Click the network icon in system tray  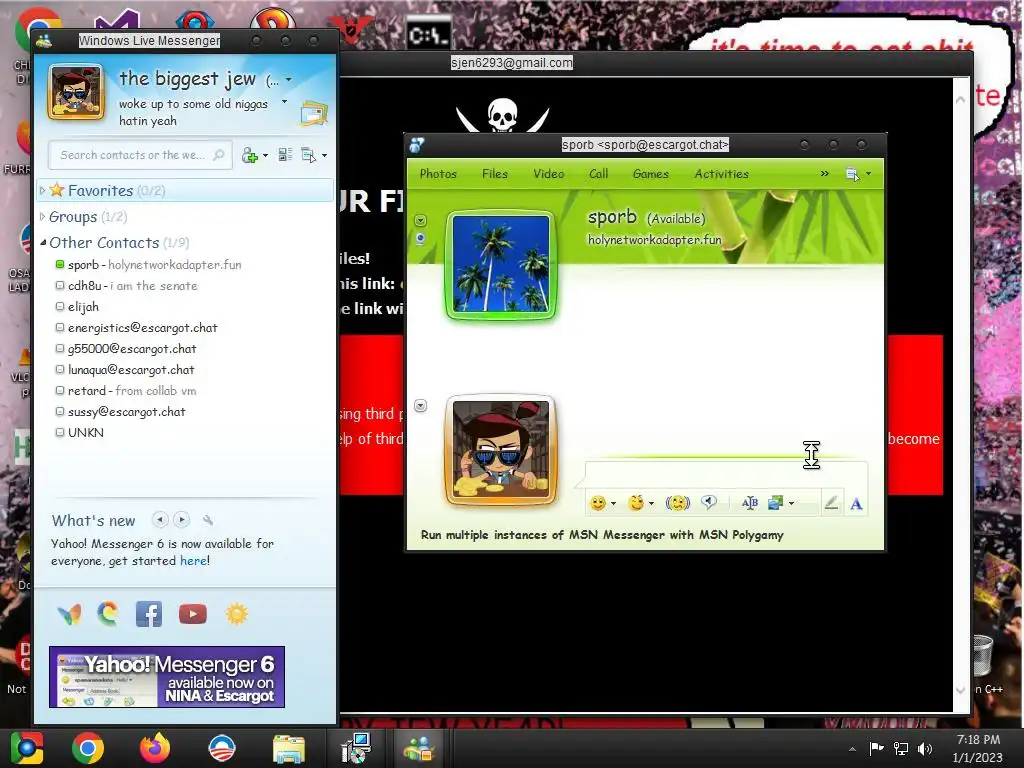point(901,748)
